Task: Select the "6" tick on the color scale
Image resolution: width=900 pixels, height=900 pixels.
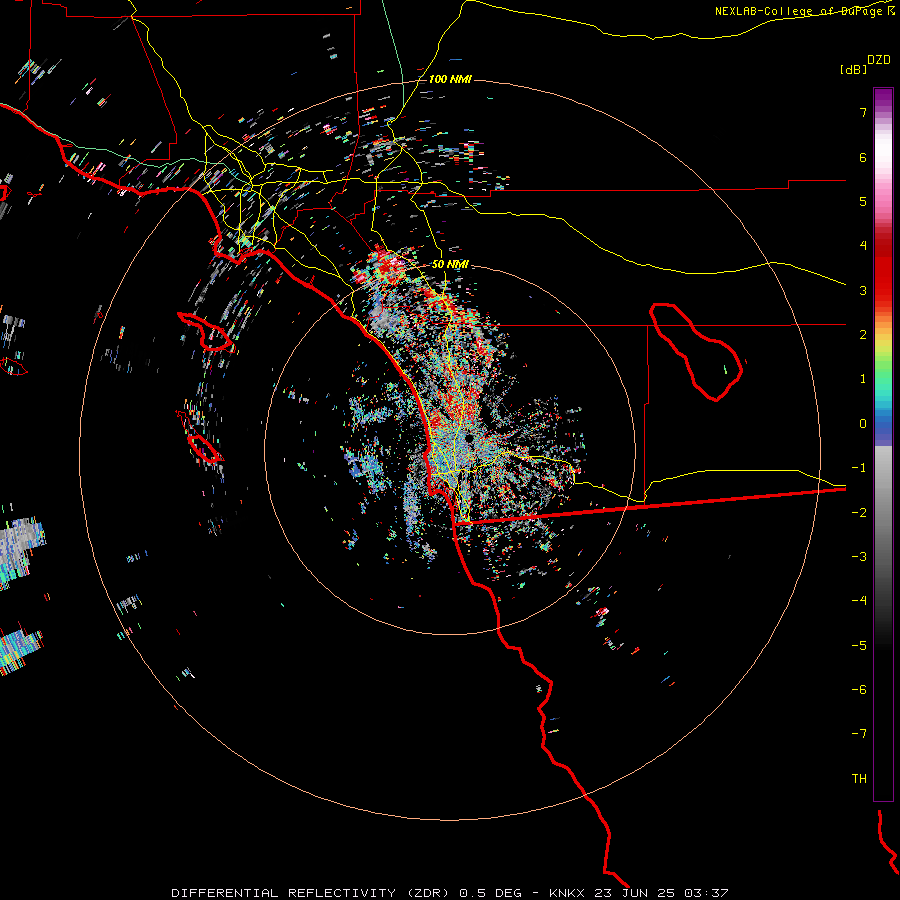Action: (x=863, y=157)
